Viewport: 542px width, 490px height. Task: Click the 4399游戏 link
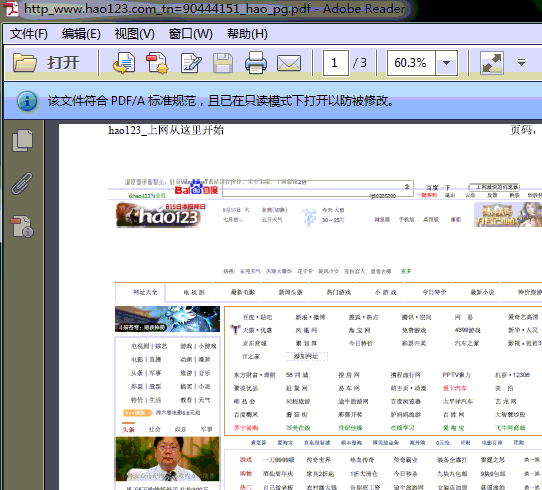pyautogui.click(x=468, y=330)
